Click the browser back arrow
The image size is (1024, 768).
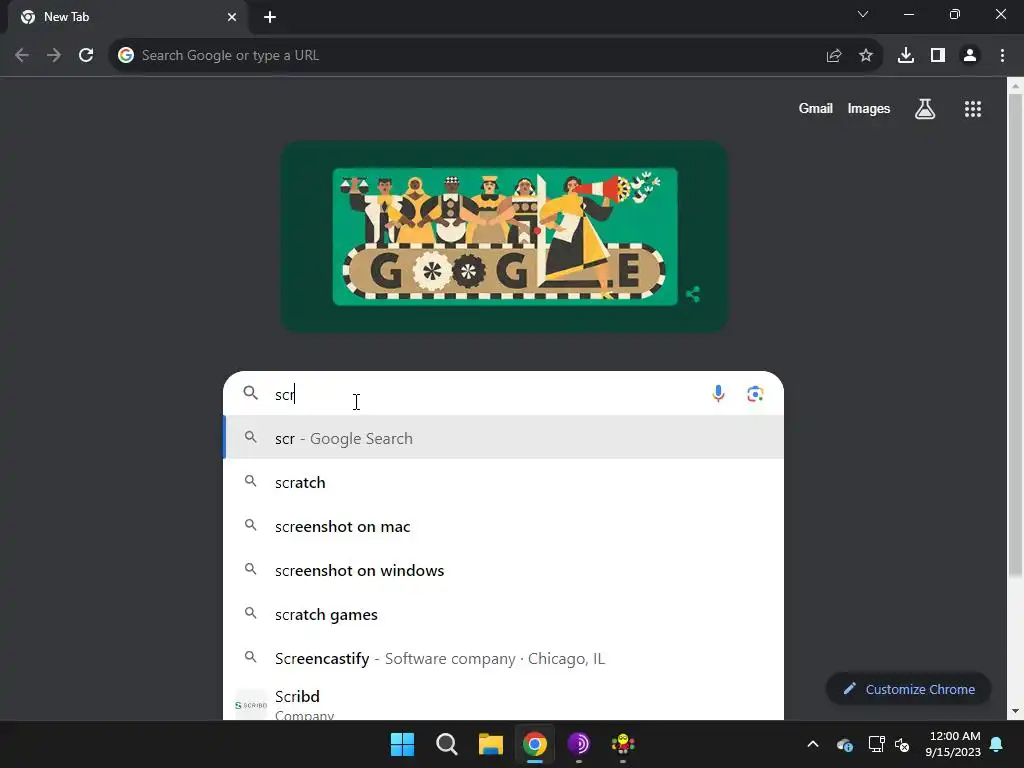pyautogui.click(x=22, y=56)
